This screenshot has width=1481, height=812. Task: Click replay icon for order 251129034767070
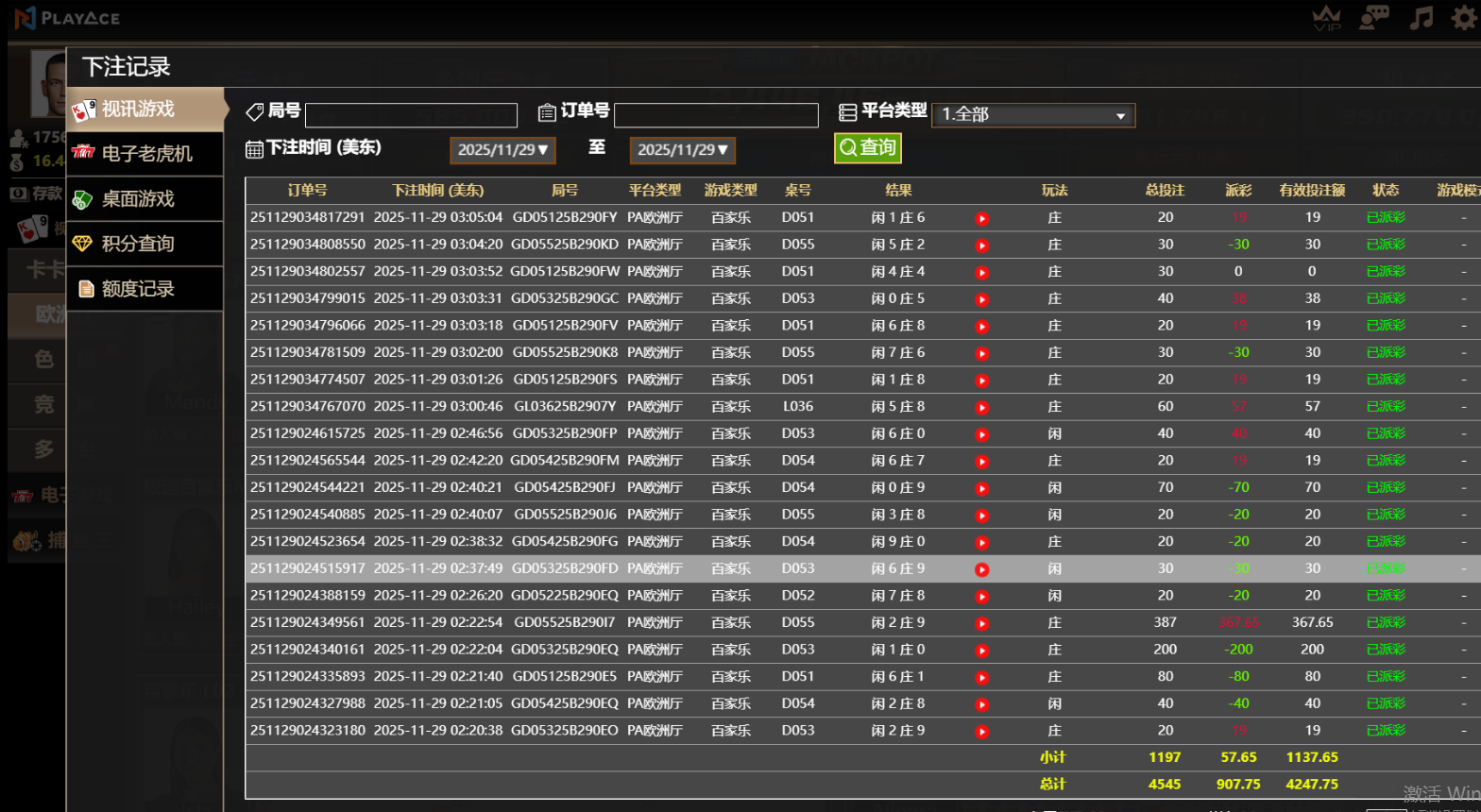click(982, 408)
